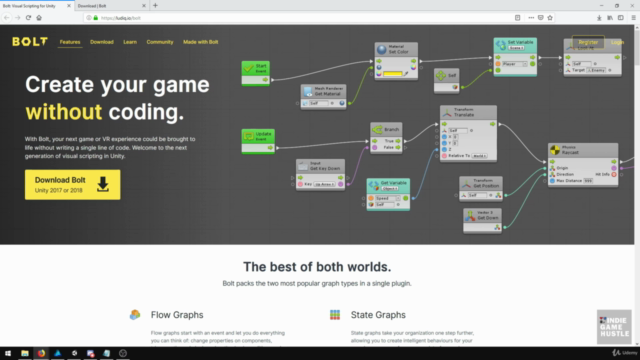Open the Firefox library

(610, 18)
